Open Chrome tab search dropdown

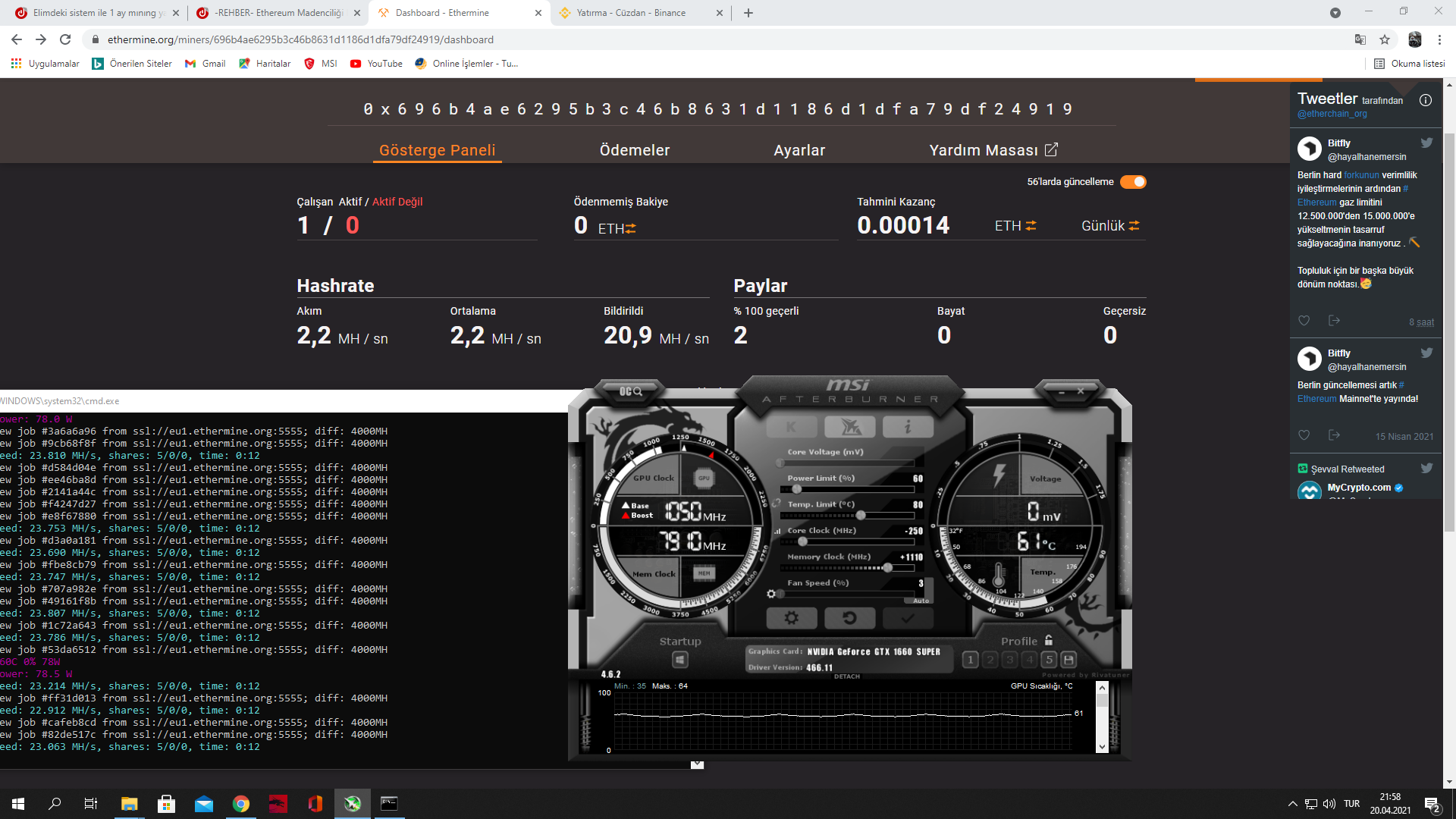[x=1335, y=13]
